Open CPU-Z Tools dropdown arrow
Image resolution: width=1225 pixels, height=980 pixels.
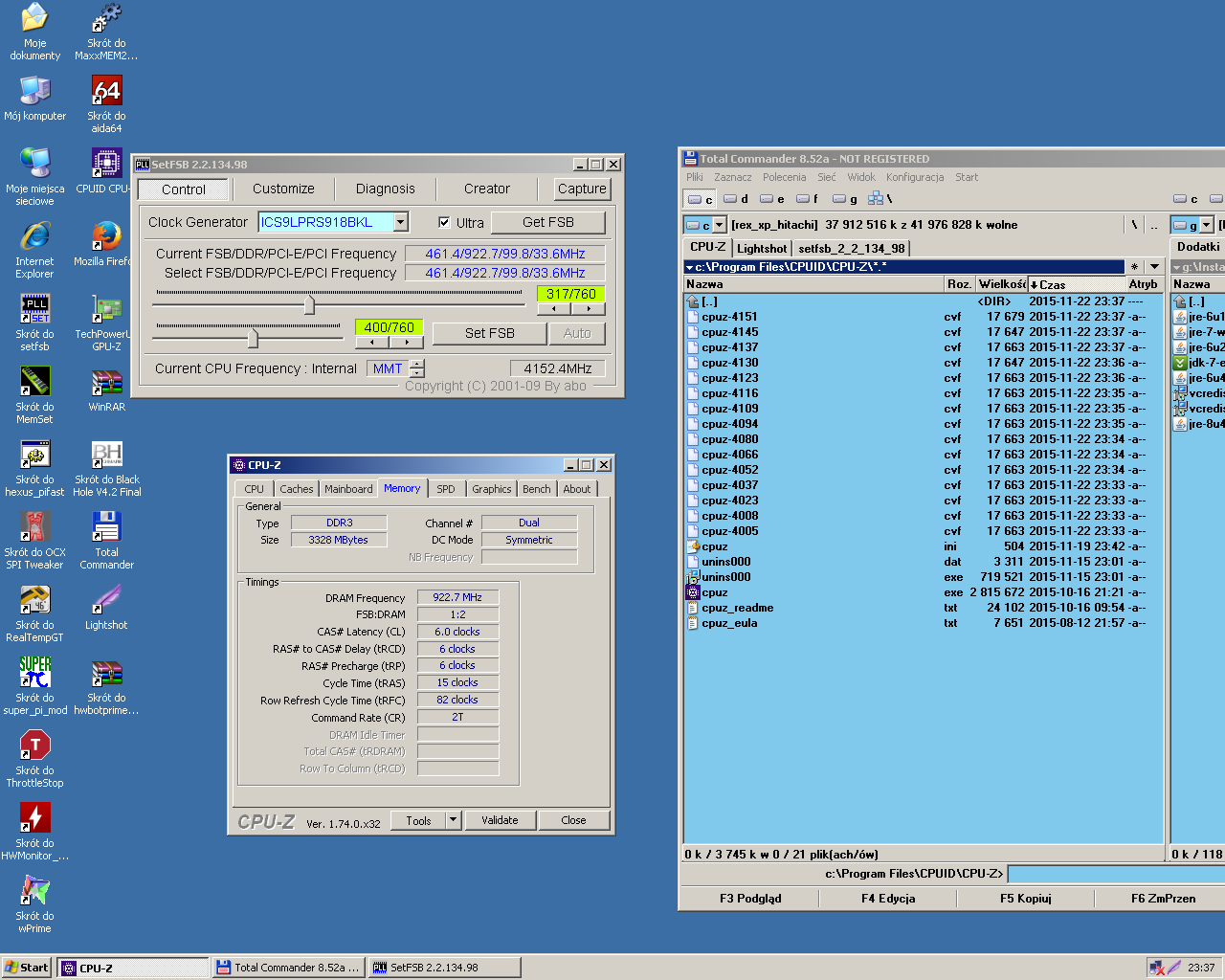454,820
